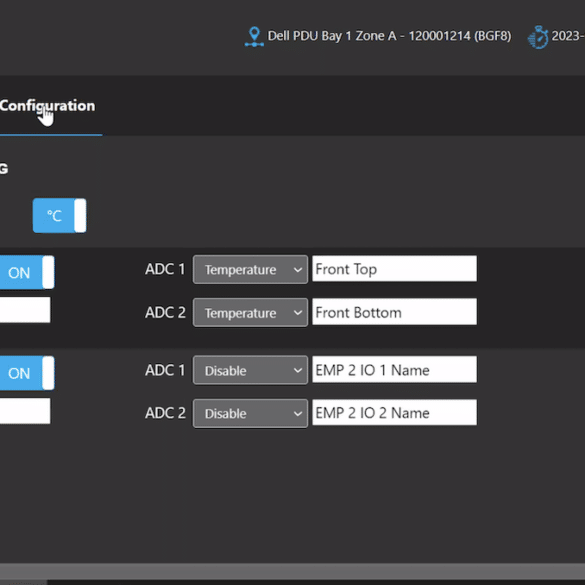
Task: Click the ADC 1 label beside EMP 2 IO 1
Action: (165, 370)
